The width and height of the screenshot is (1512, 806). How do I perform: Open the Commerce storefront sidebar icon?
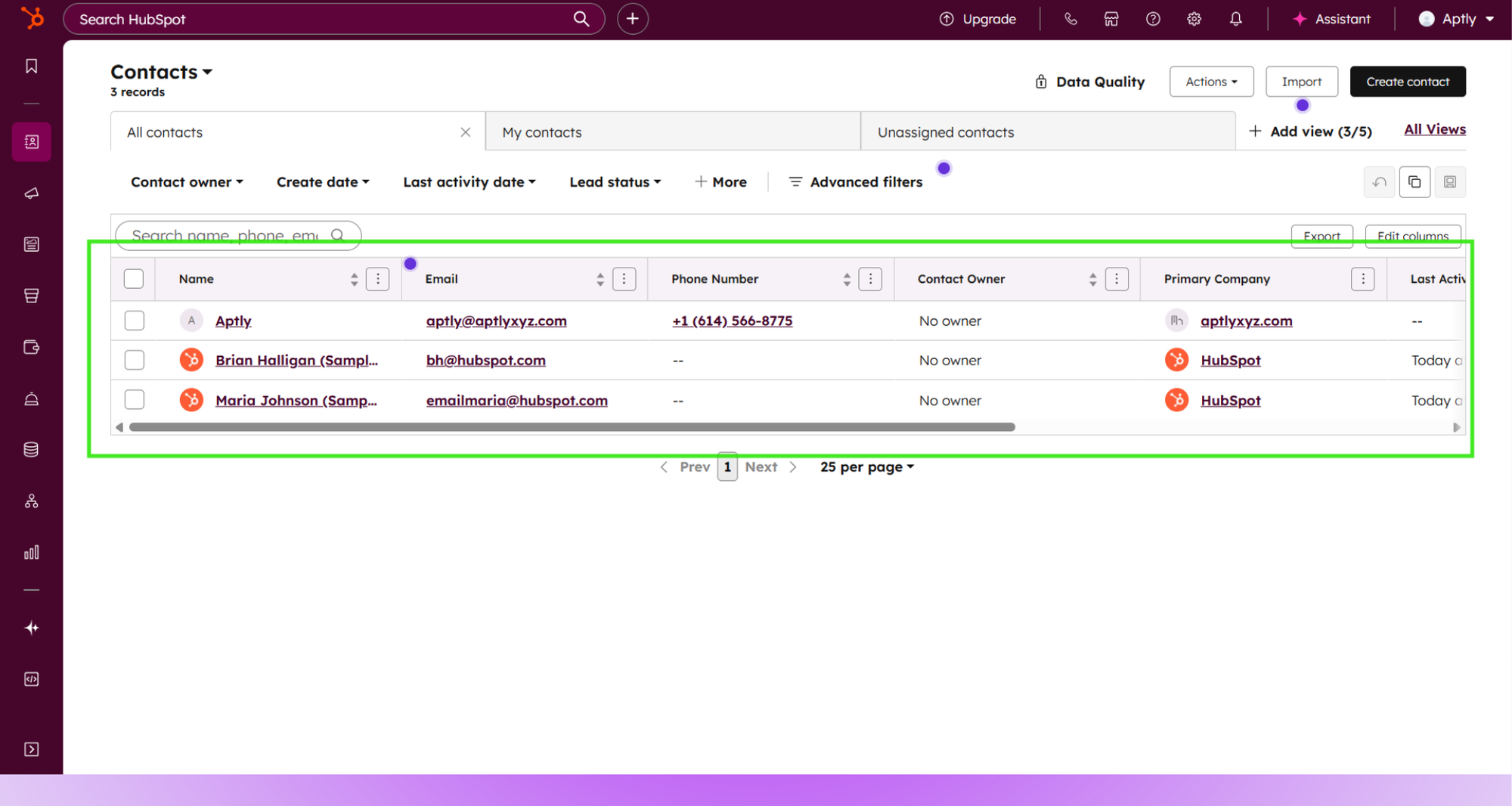pos(32,296)
